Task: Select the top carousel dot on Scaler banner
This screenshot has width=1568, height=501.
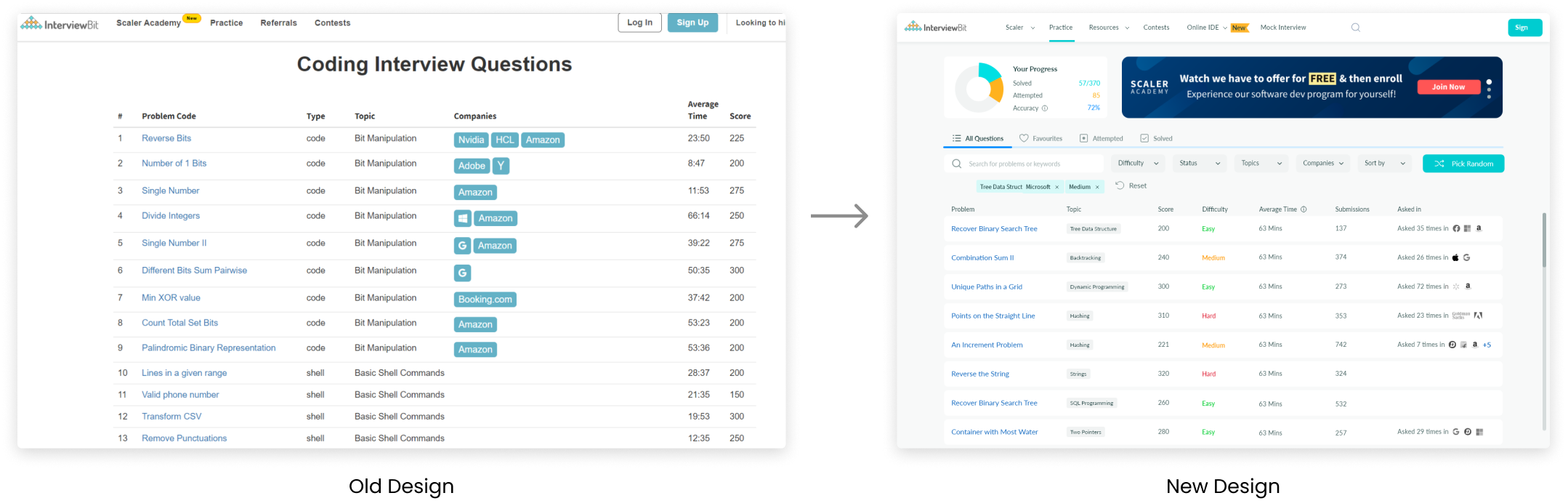Action: 1489,82
